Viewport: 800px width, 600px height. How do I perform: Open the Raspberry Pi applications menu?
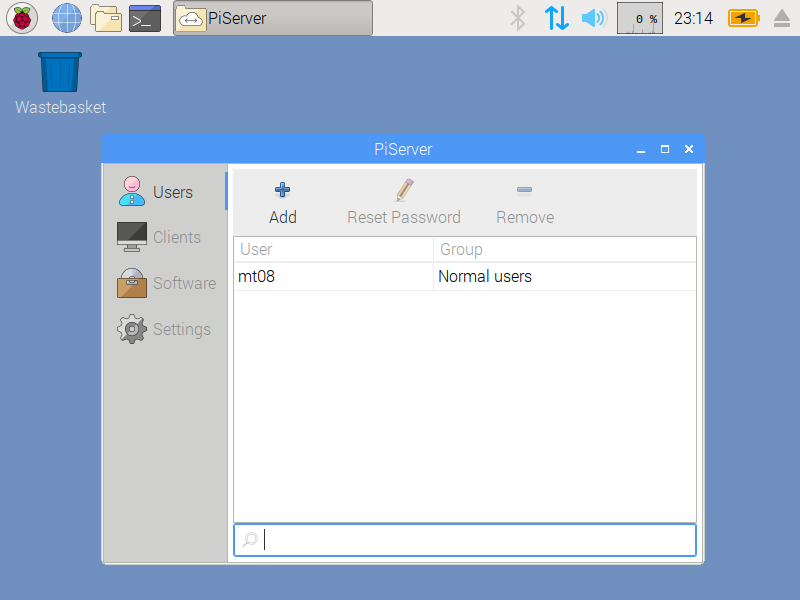21,18
